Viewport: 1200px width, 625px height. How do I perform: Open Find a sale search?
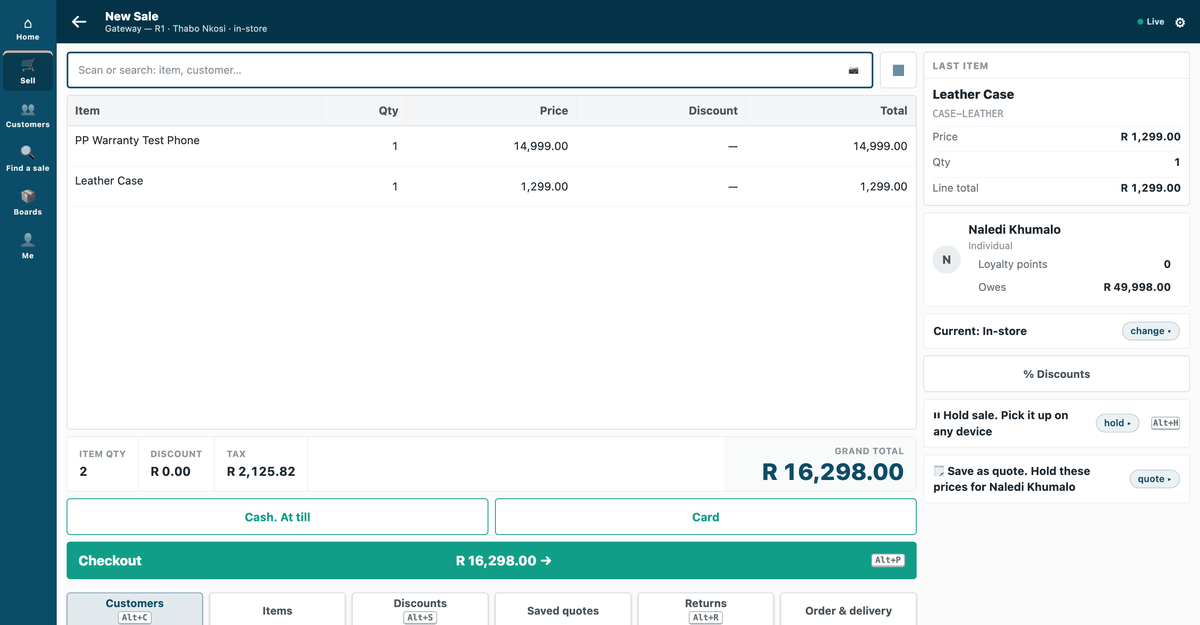point(28,160)
